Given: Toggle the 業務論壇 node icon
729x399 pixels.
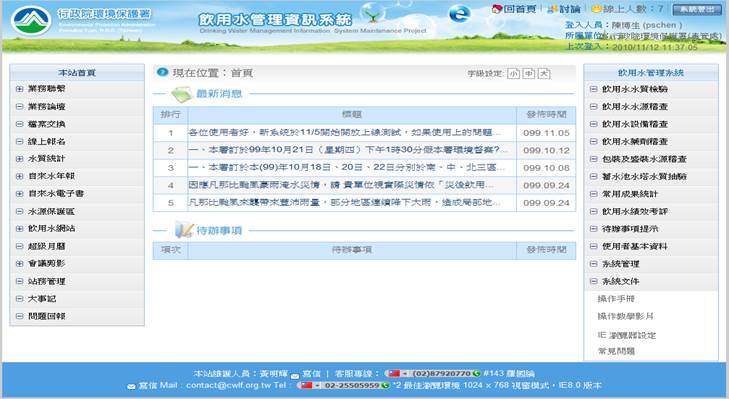Looking at the screenshot, I should click(x=20, y=106).
